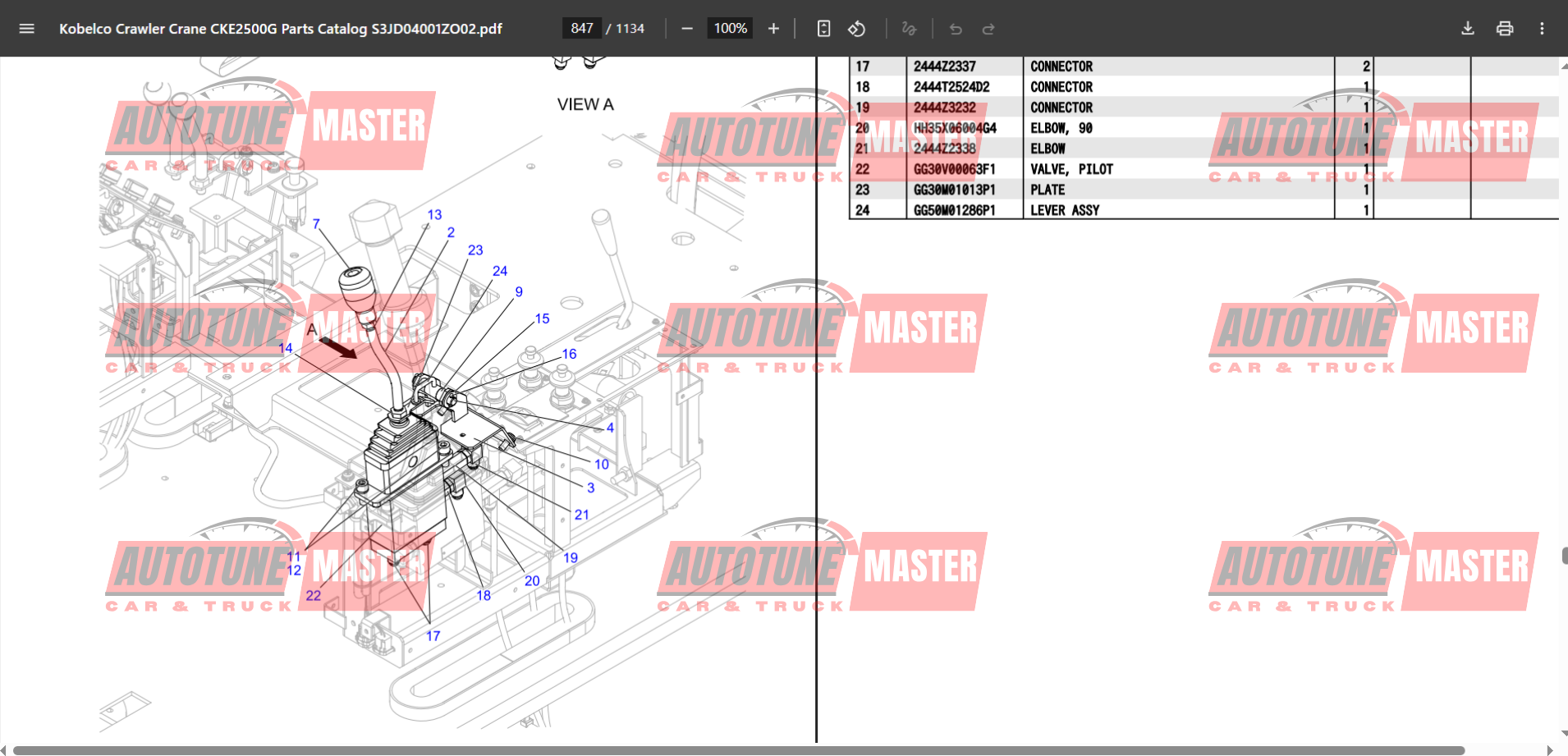The width and height of the screenshot is (1568, 756).
Task: Print the parts catalog document
Action: click(x=1505, y=29)
